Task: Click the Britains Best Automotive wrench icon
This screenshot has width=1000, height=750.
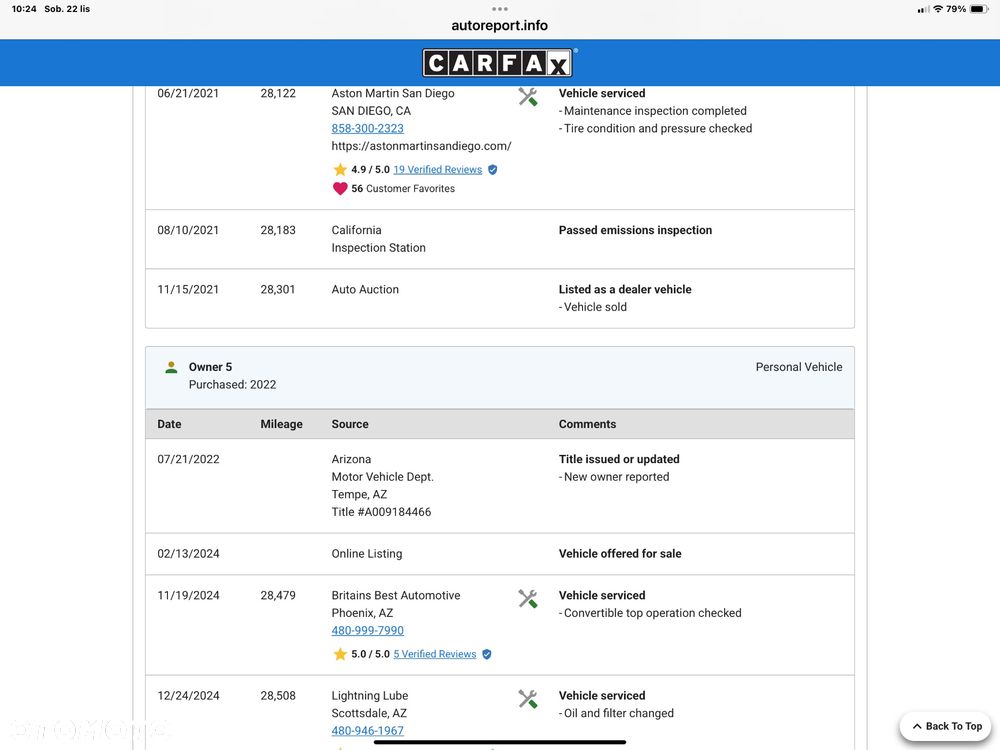Action: click(x=528, y=599)
